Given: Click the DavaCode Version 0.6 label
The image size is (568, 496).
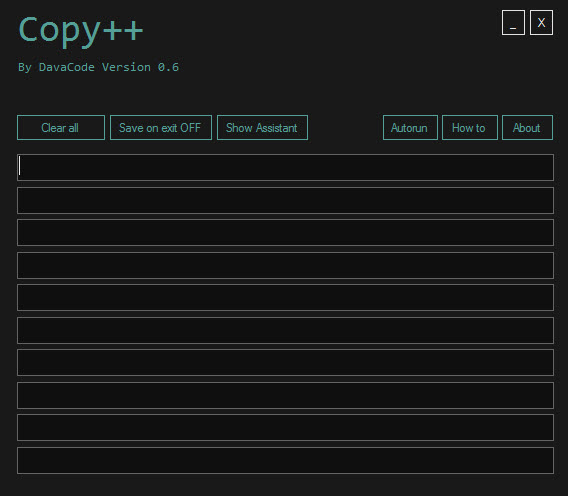Looking at the screenshot, I should pos(109,67).
